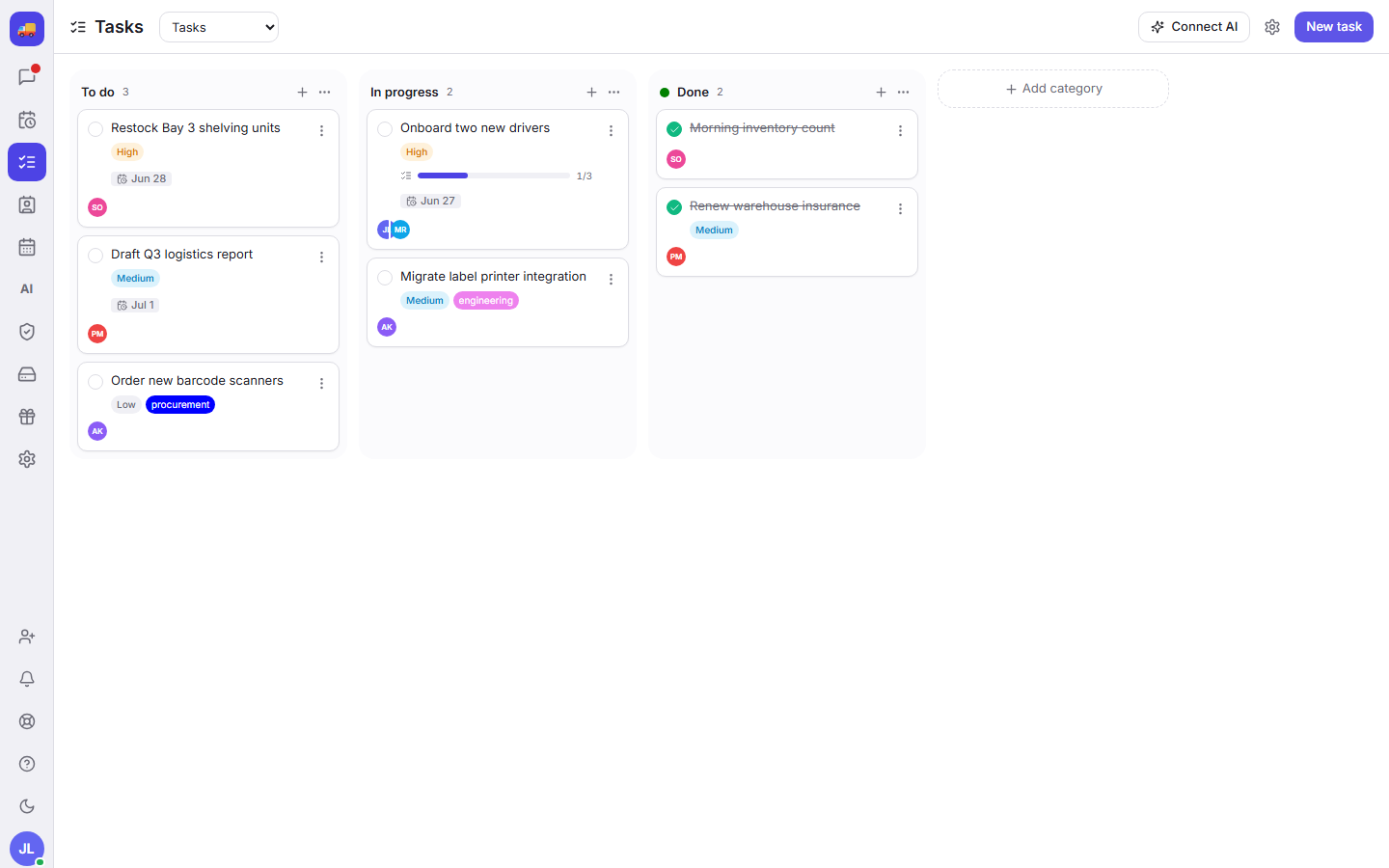This screenshot has height=868, width=1389.
Task: Open task settings gear near Connect AI
Action: [x=1272, y=27]
